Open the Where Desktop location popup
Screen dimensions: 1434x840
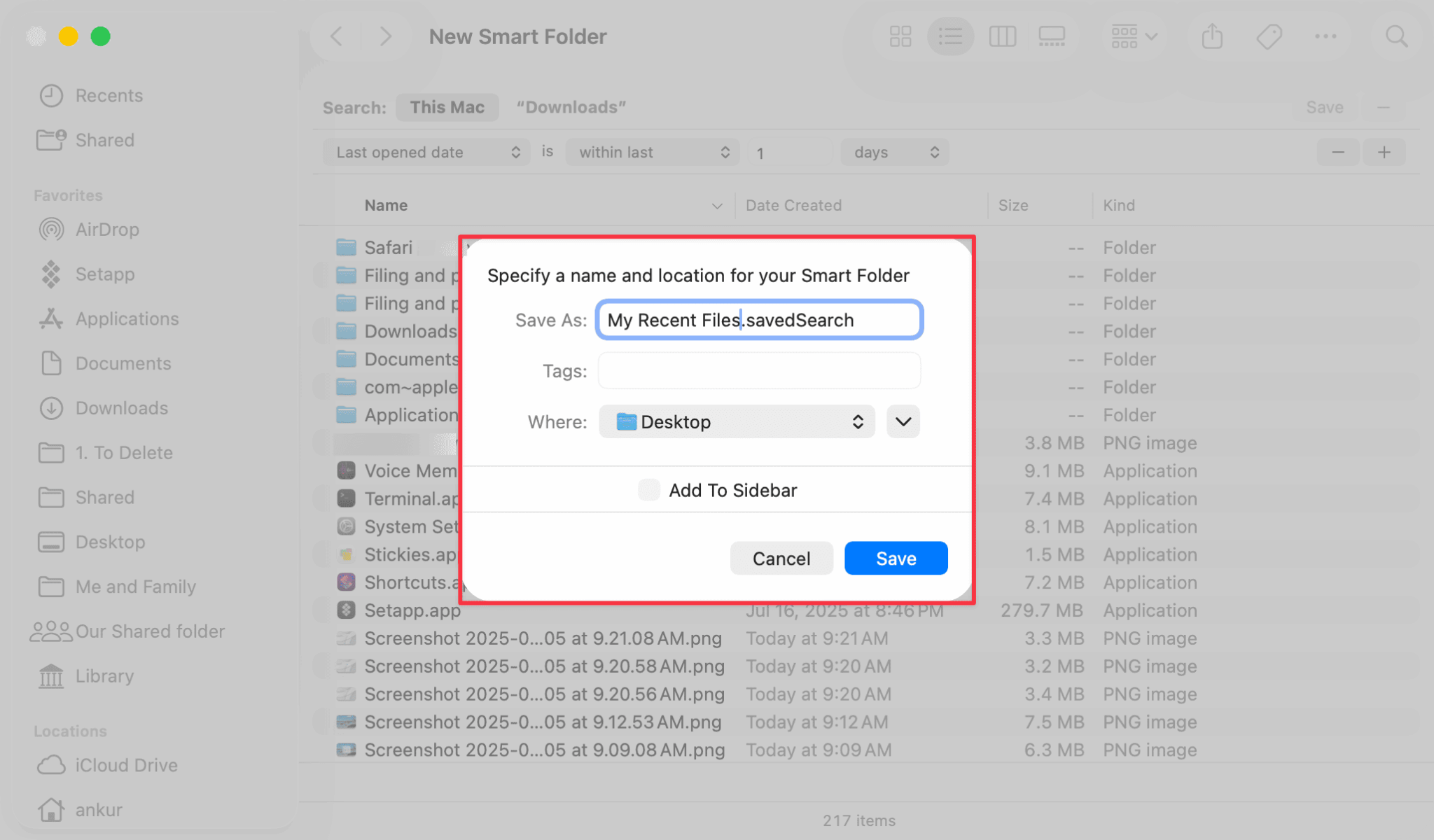tap(737, 421)
